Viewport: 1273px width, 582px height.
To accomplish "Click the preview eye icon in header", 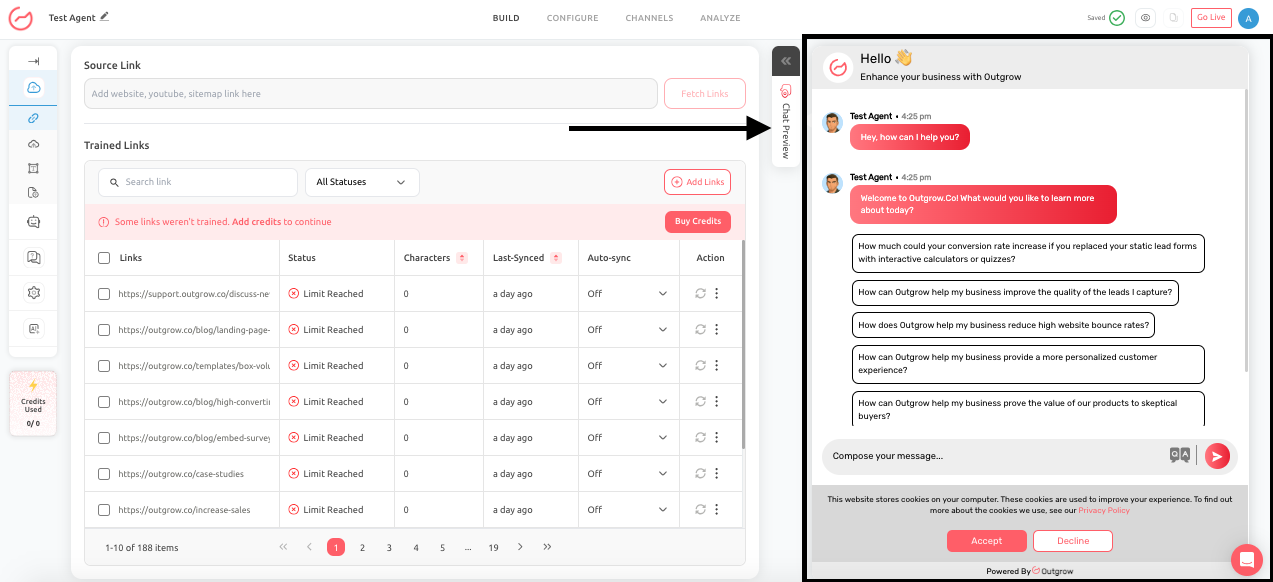I will pos(1146,18).
